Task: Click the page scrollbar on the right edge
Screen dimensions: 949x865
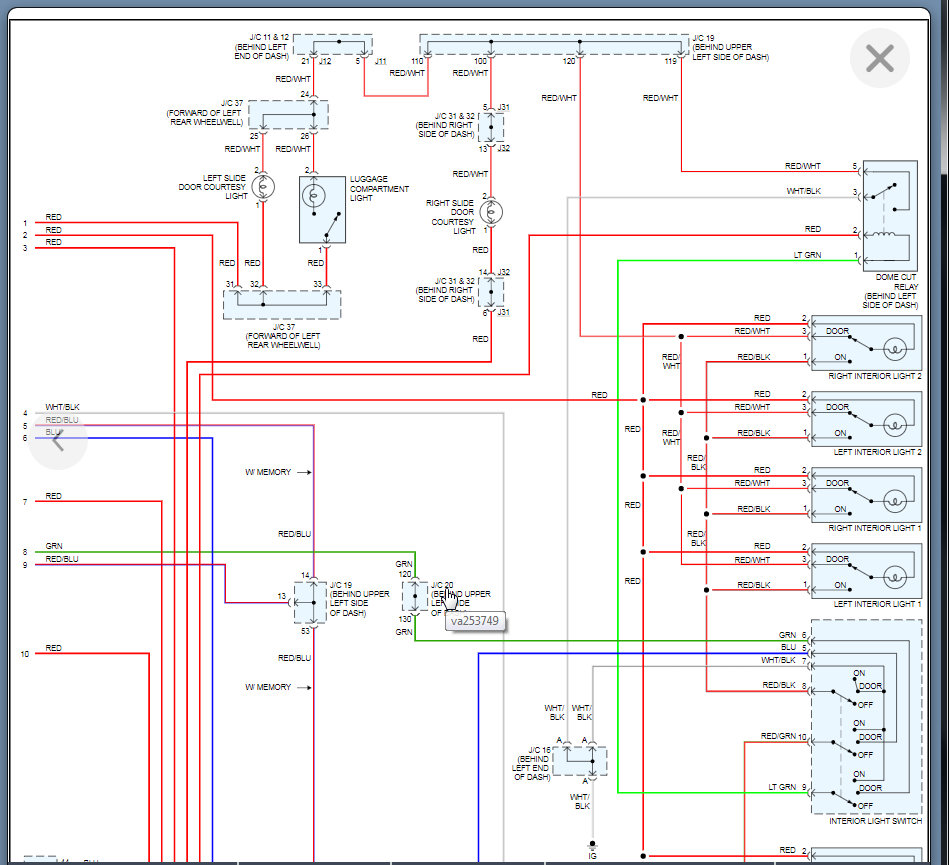Action: coord(944,432)
